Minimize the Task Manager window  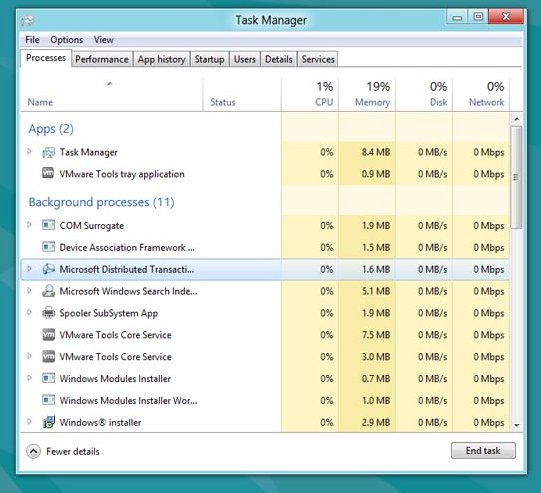[x=457, y=17]
